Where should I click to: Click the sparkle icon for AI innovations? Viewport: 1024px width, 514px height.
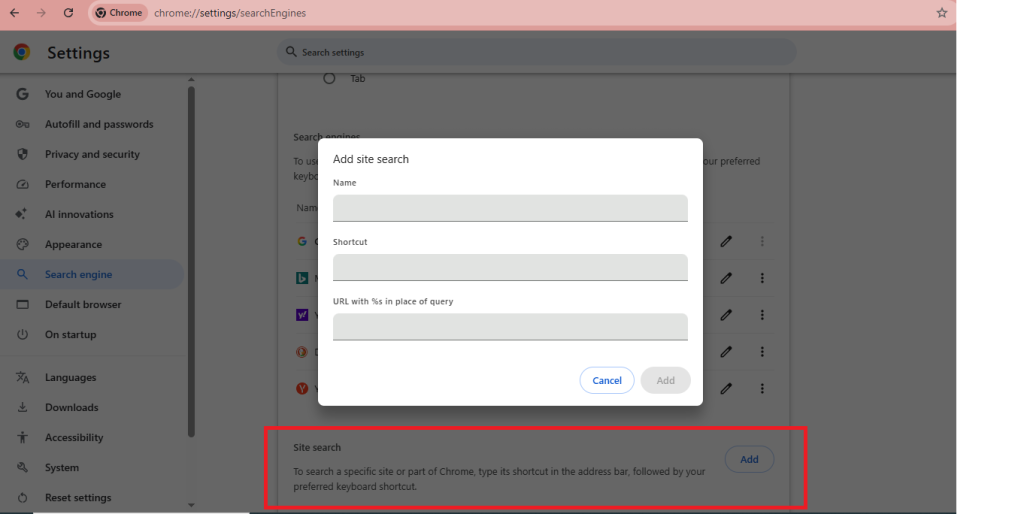22,214
